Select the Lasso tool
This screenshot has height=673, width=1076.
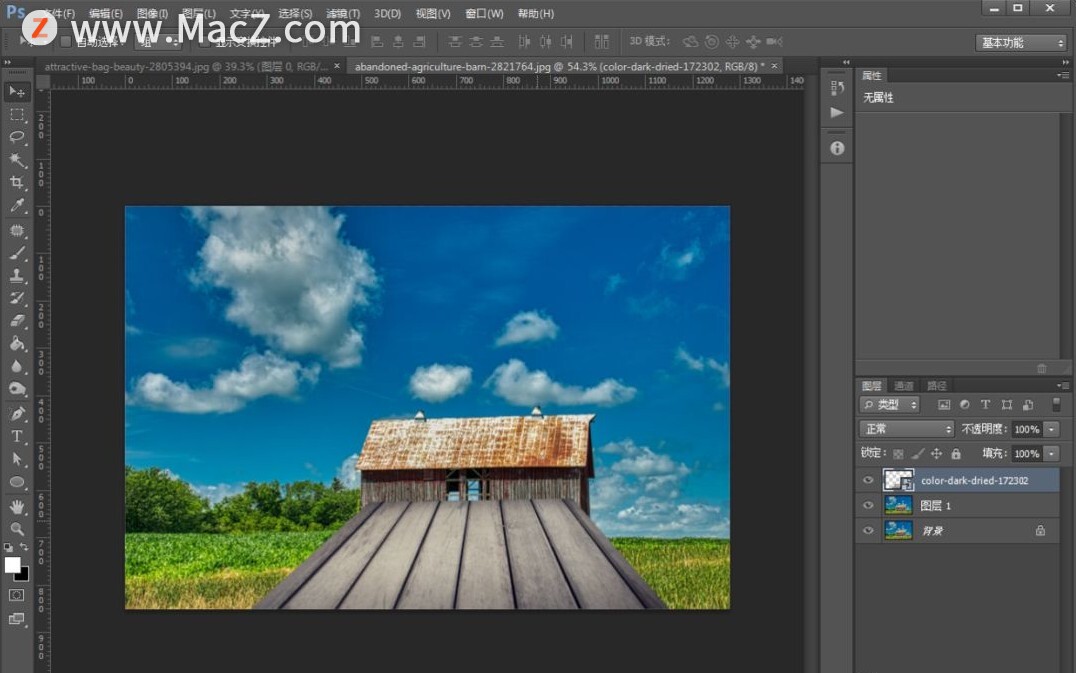coord(17,137)
